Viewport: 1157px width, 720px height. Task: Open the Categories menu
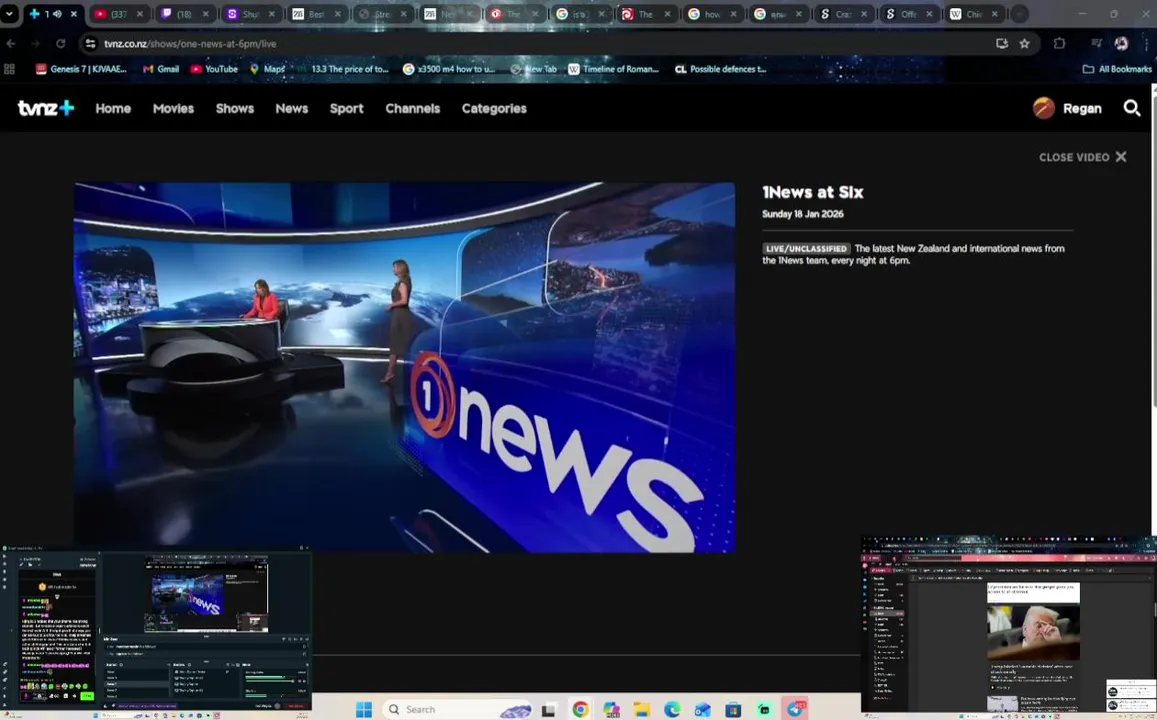click(494, 108)
